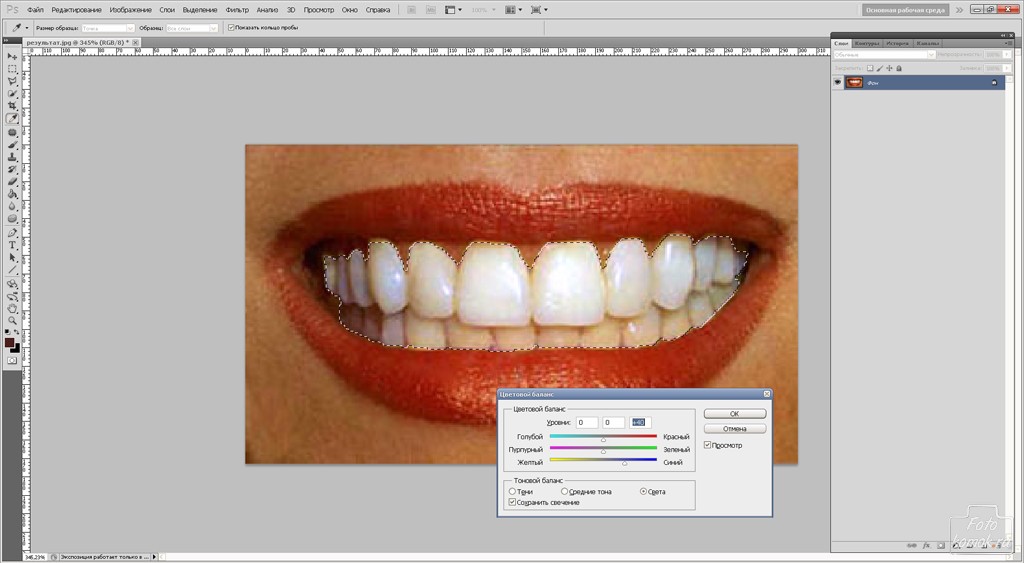This screenshot has height=563, width=1024.
Task: Select the Тени tone radio button
Action: tap(513, 491)
